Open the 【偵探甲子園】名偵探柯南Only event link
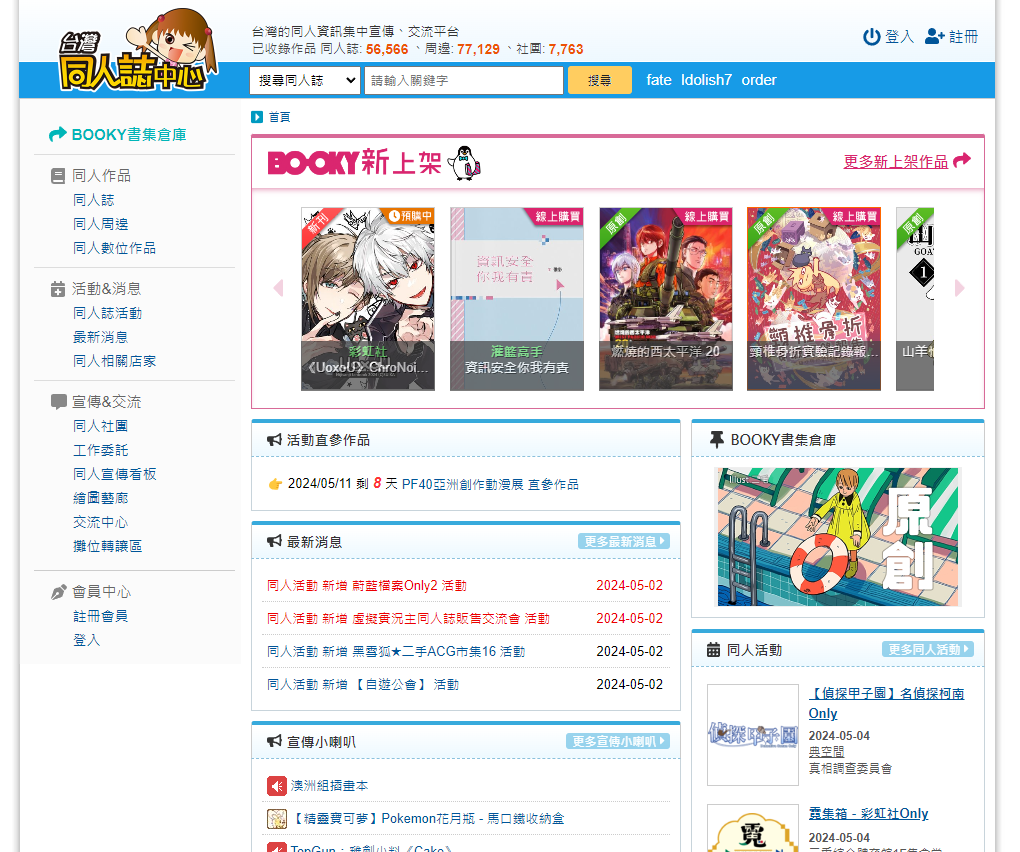 pos(887,704)
